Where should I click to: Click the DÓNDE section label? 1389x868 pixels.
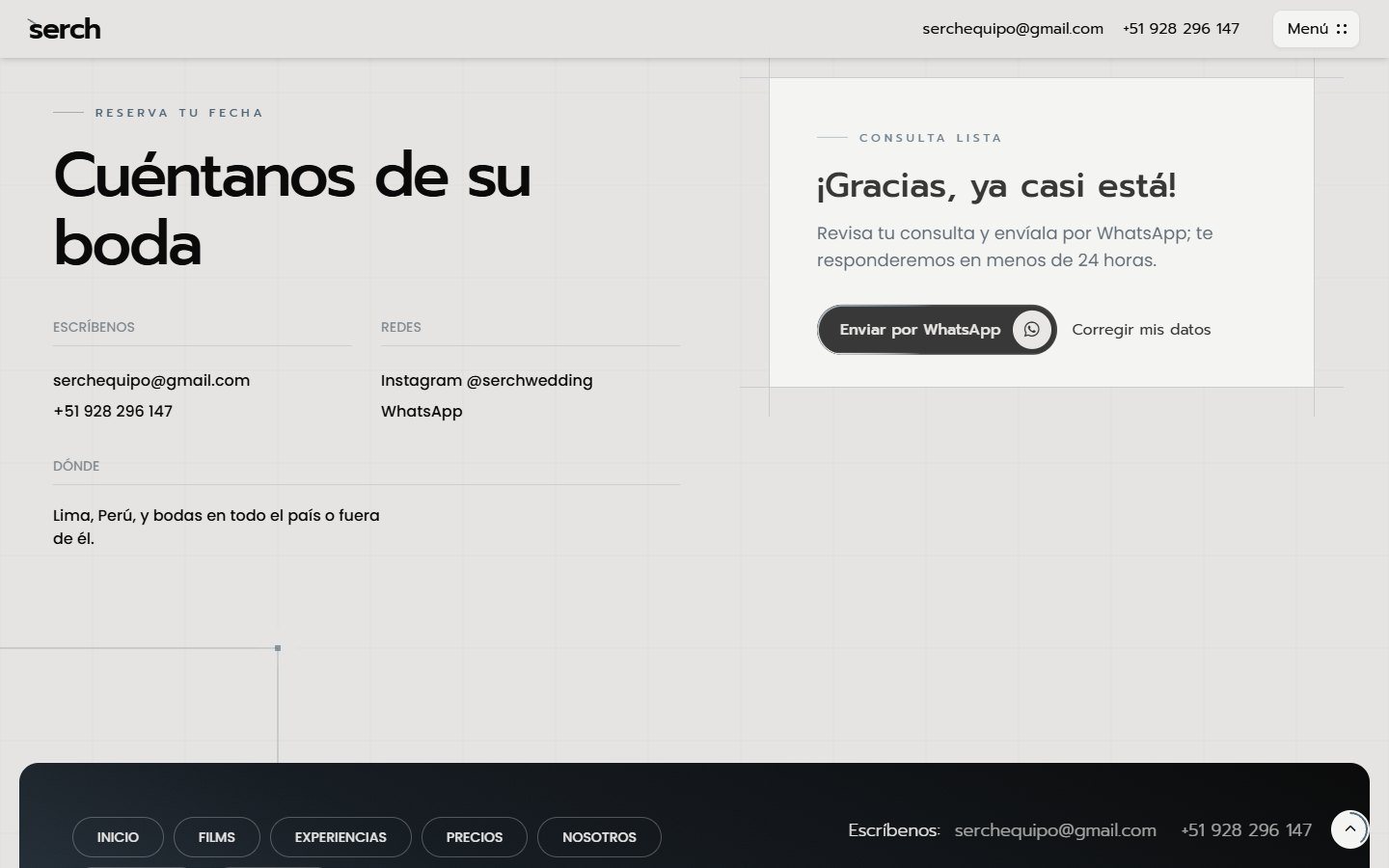76,466
